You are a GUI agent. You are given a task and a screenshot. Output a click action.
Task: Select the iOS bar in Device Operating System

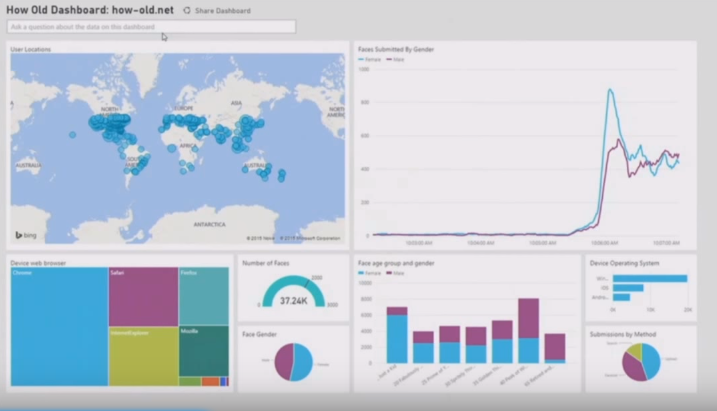click(x=628, y=288)
